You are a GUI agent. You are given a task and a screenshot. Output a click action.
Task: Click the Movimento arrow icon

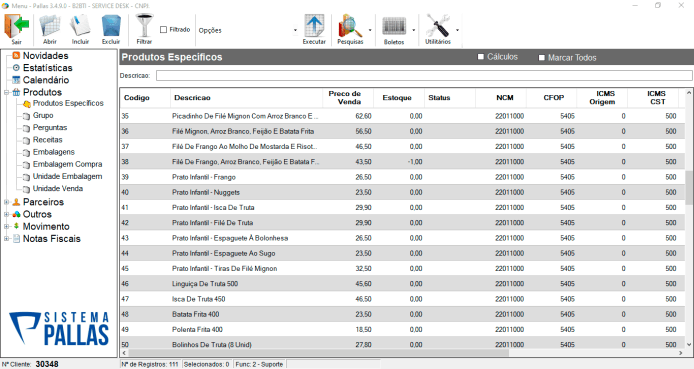tap(16, 227)
